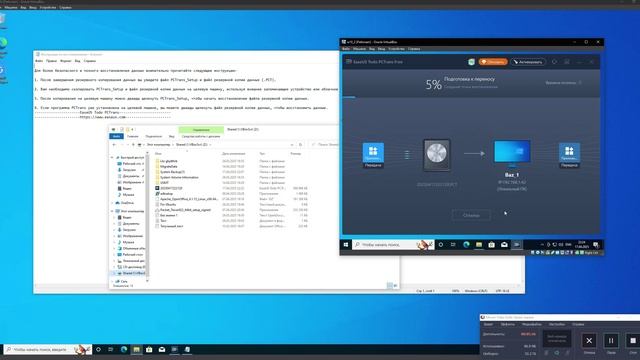Open the File menu in Notepad
The width and height of the screenshot is (640, 360).
click(39, 61)
